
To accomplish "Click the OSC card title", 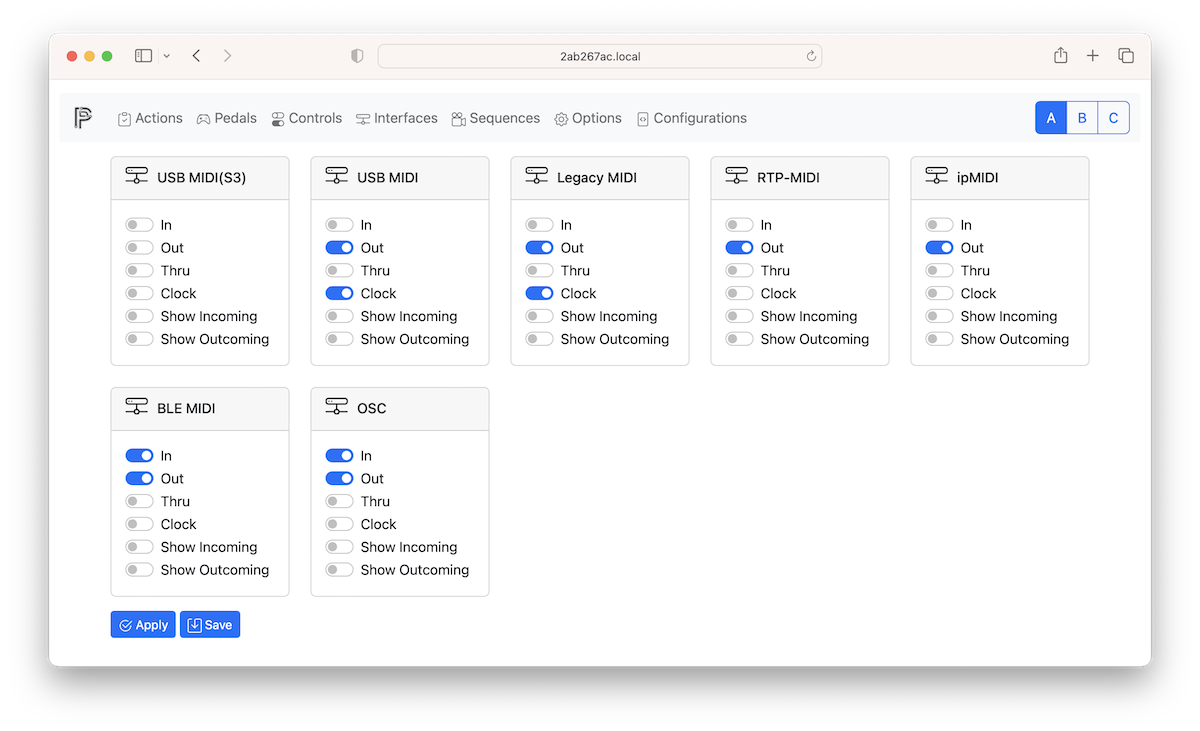I will (372, 409).
